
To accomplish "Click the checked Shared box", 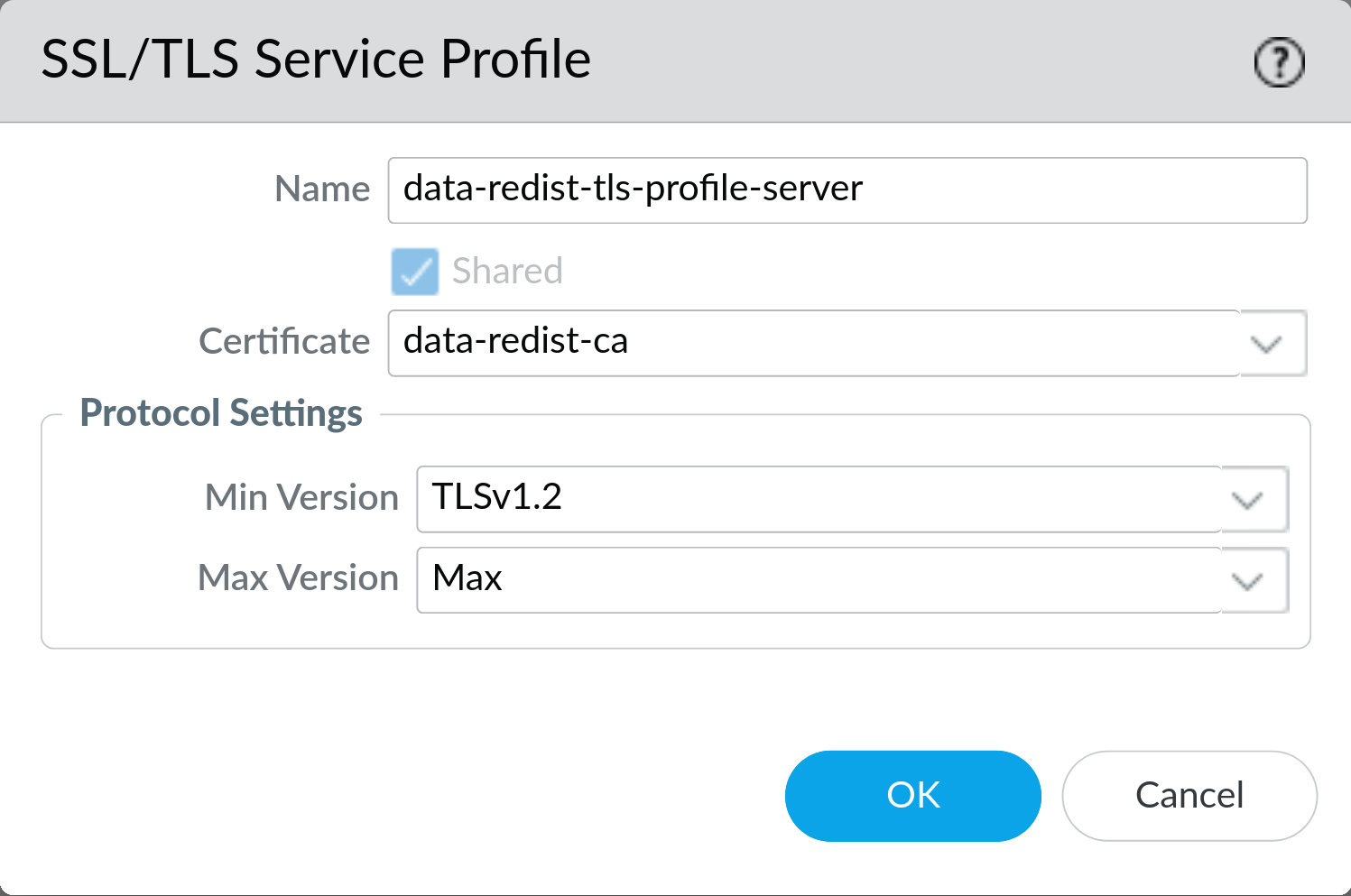I will pos(413,272).
